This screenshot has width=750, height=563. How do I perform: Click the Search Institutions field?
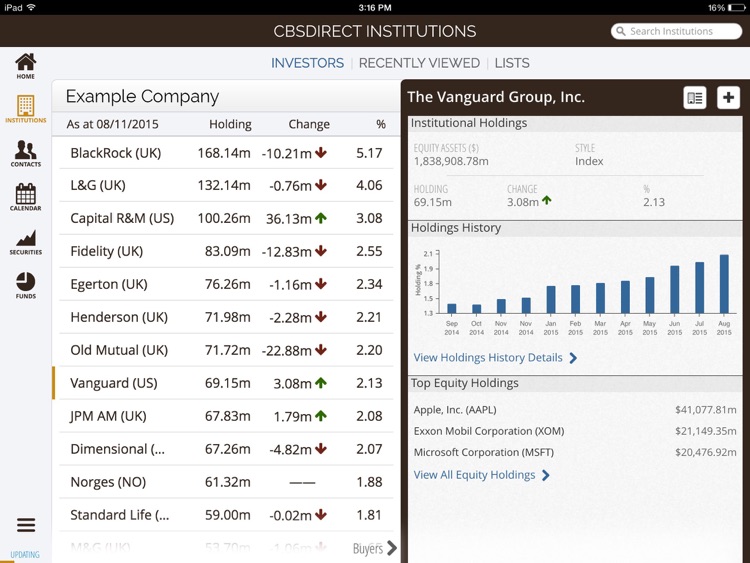click(676, 31)
